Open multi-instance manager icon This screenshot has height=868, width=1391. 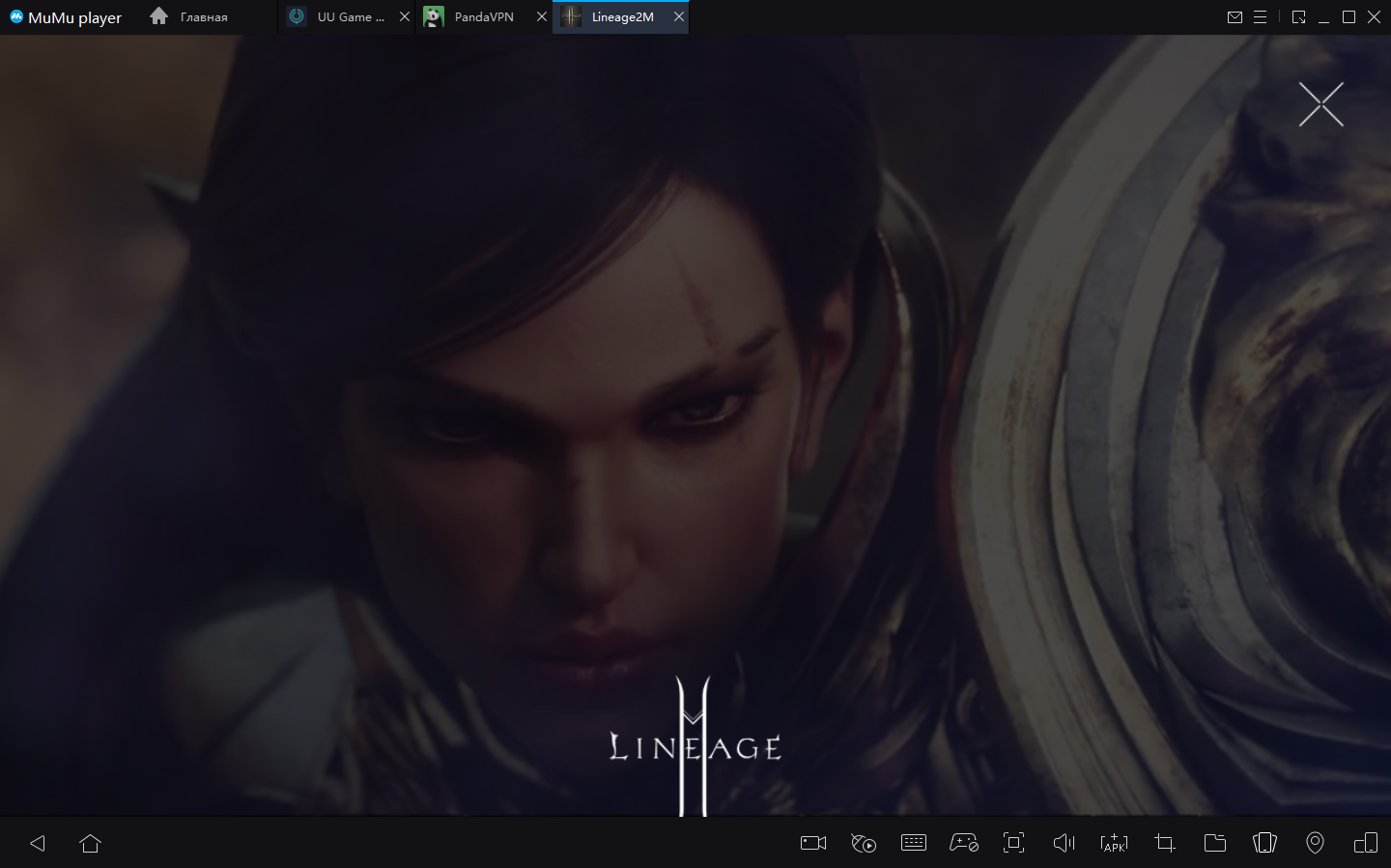[1366, 843]
